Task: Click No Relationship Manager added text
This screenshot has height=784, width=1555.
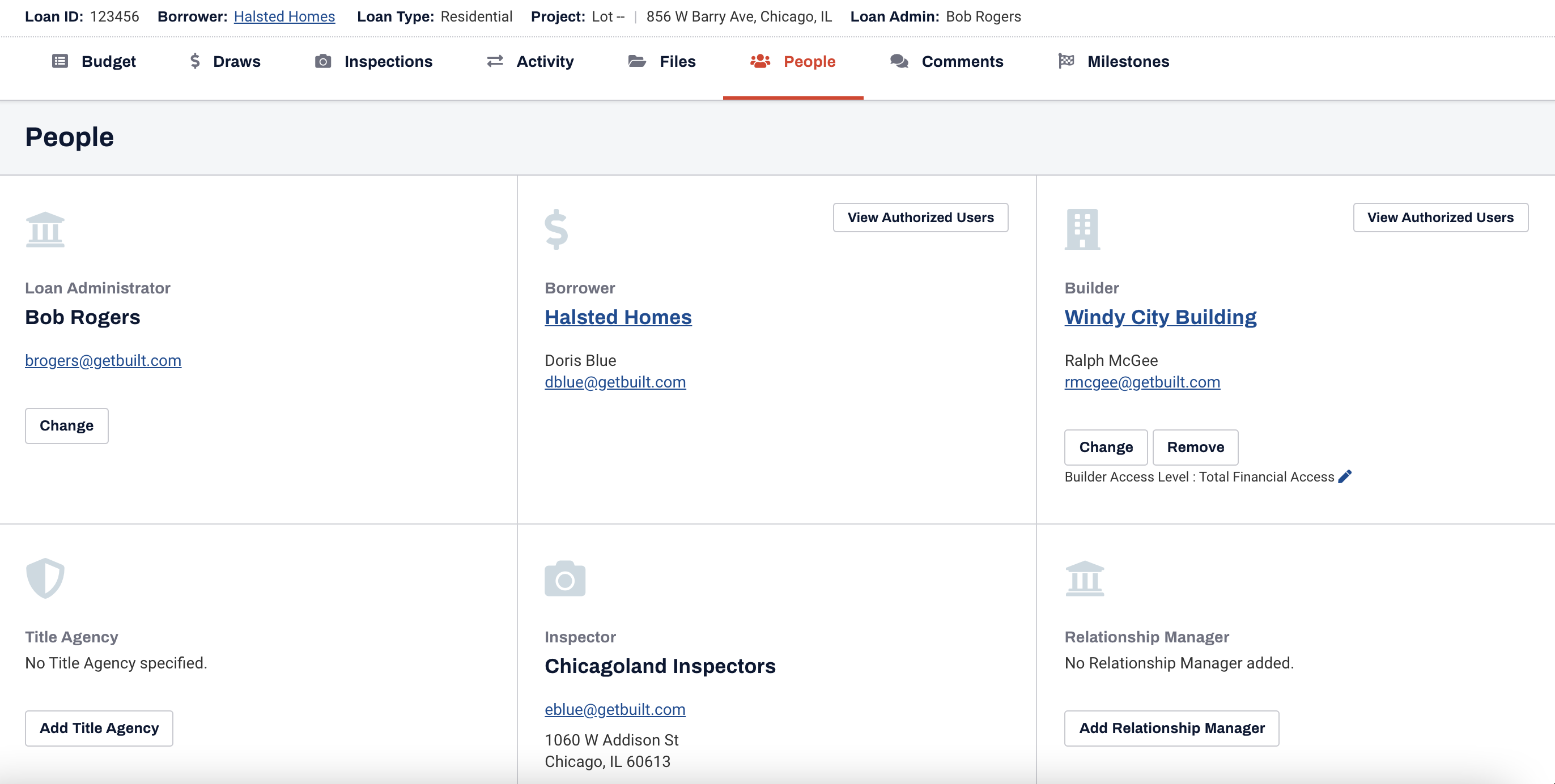Action: click(x=1179, y=663)
